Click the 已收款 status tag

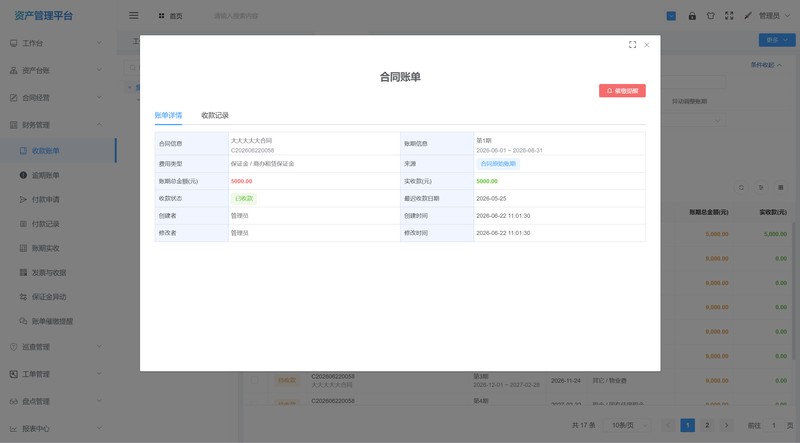coord(244,199)
